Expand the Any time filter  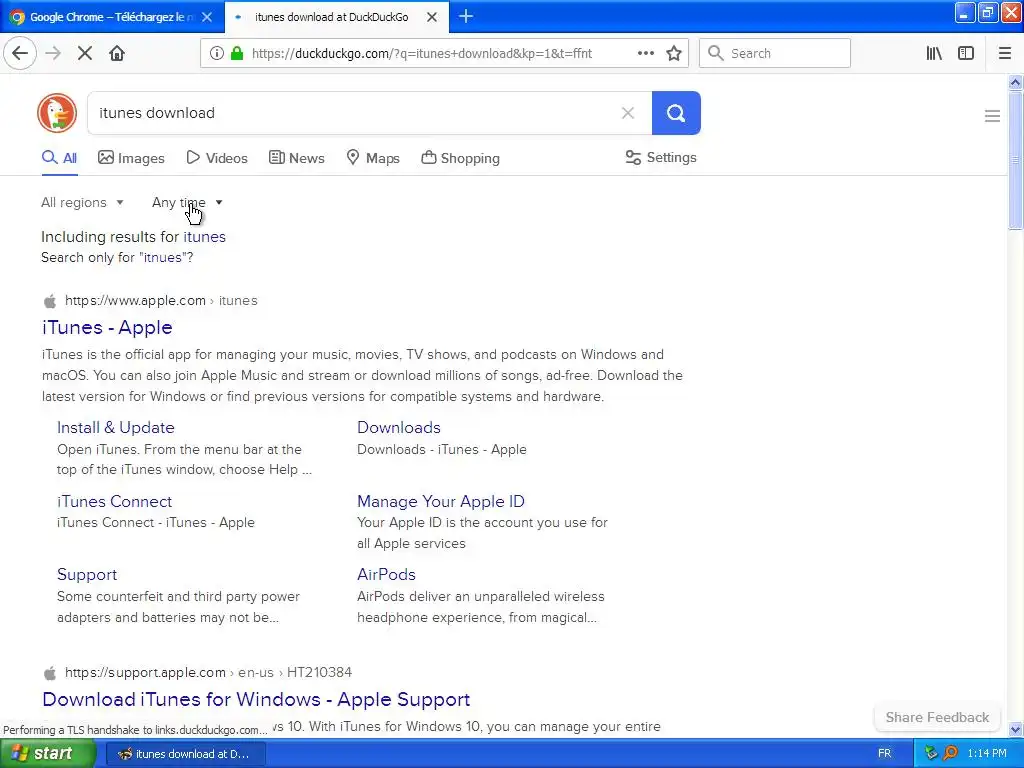click(187, 202)
